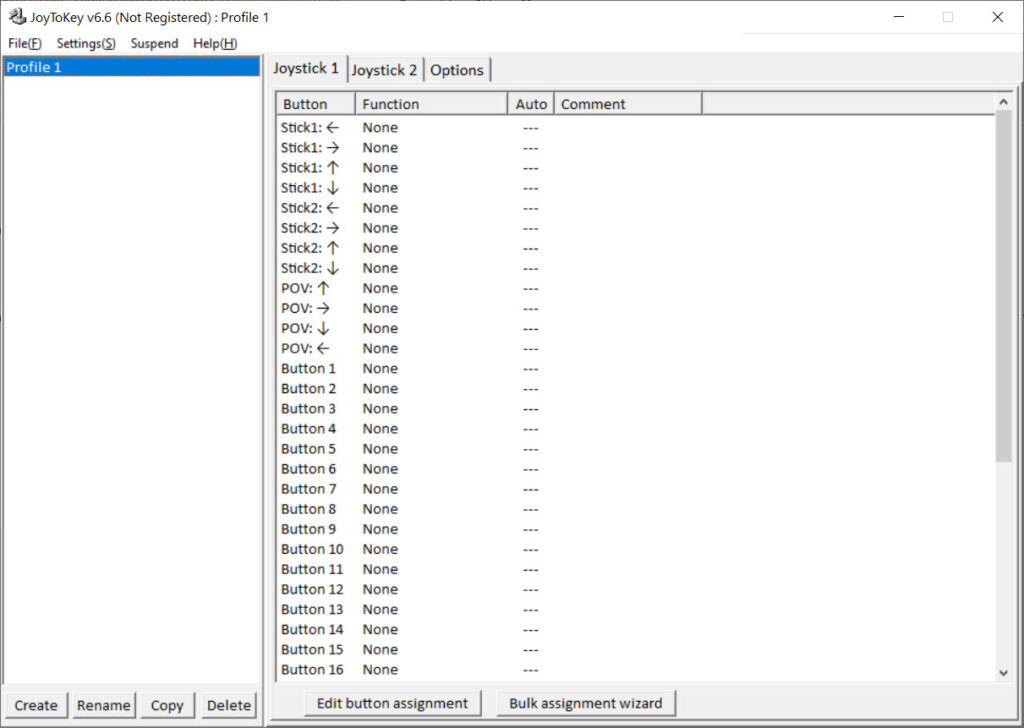Select the Button 13 row
Image resolution: width=1024 pixels, height=728 pixels.
coord(635,609)
